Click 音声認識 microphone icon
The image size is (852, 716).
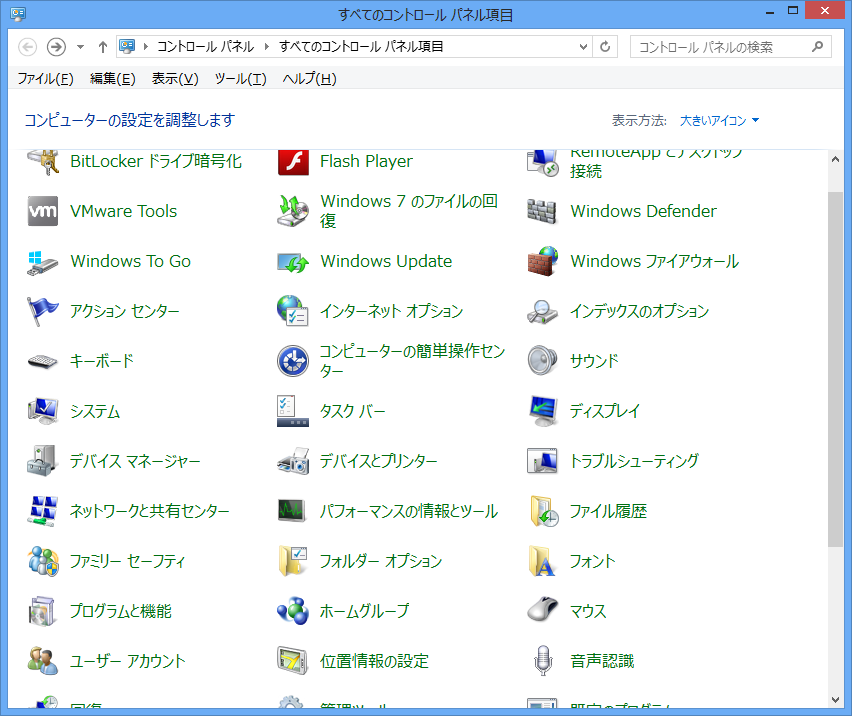543,661
